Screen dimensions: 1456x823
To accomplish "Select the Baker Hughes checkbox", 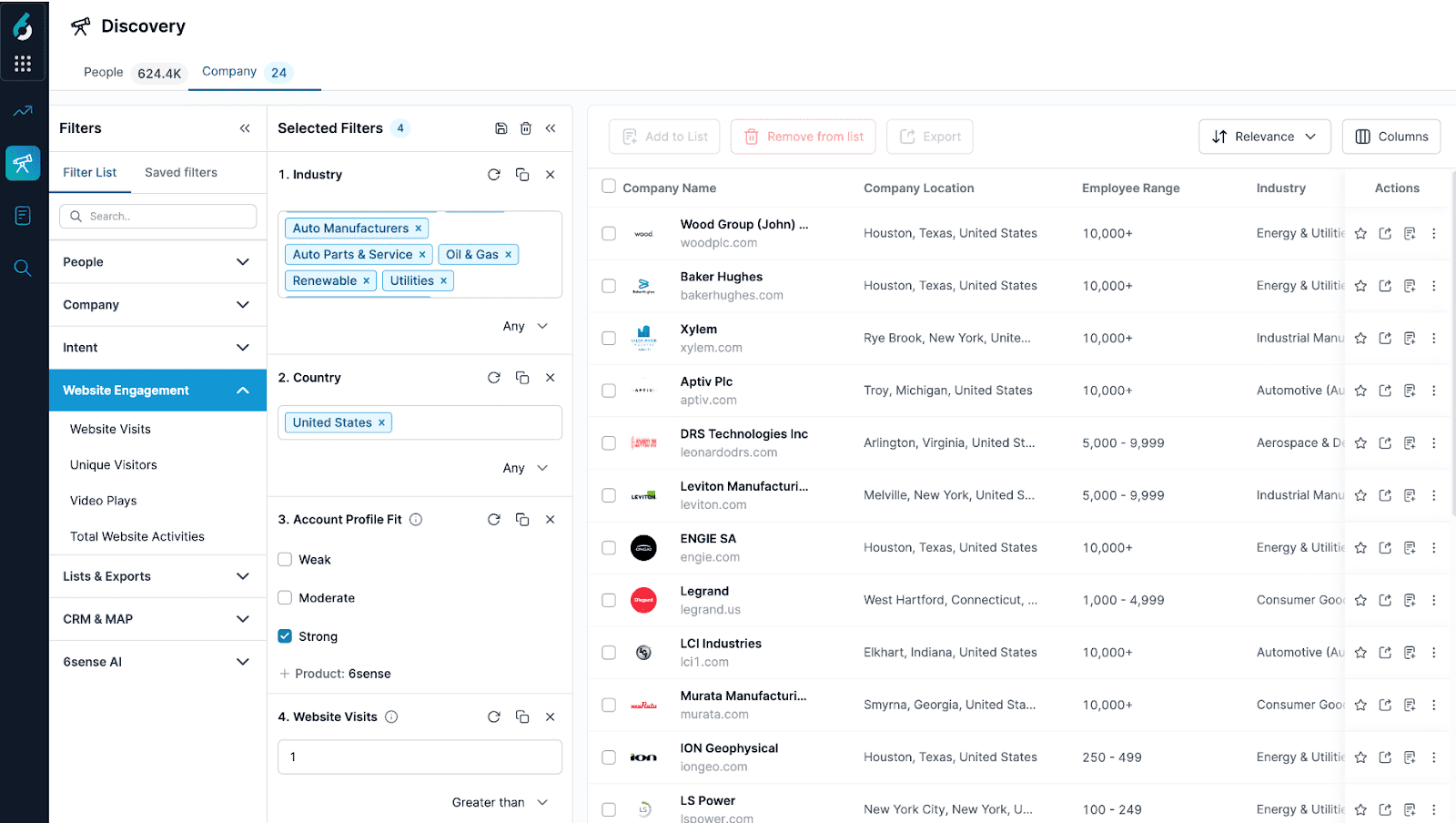I will pyautogui.click(x=609, y=286).
